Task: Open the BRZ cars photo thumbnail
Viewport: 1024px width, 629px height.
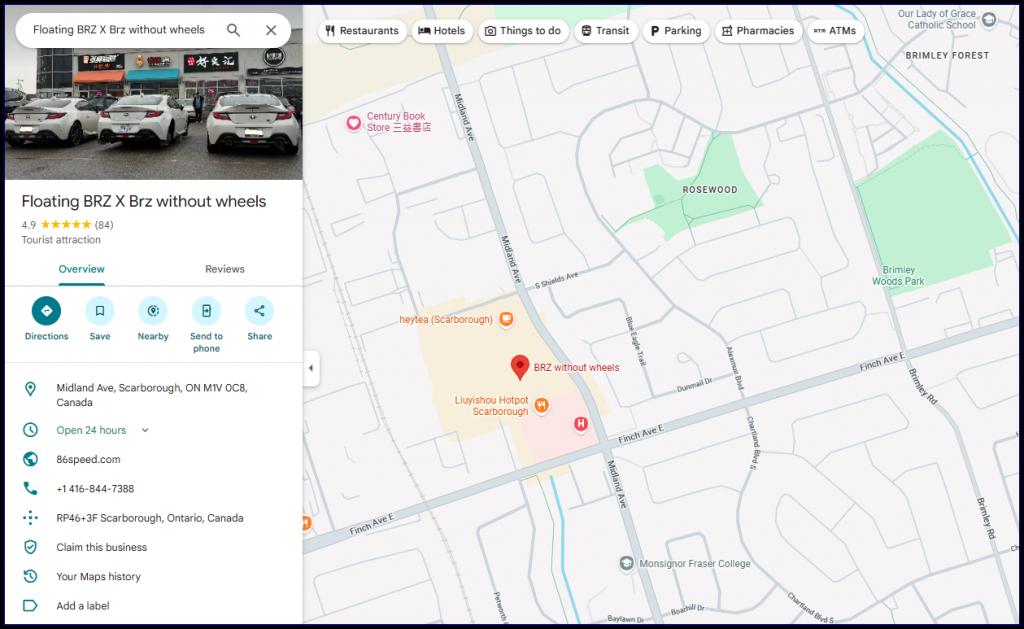Action: coord(152,95)
